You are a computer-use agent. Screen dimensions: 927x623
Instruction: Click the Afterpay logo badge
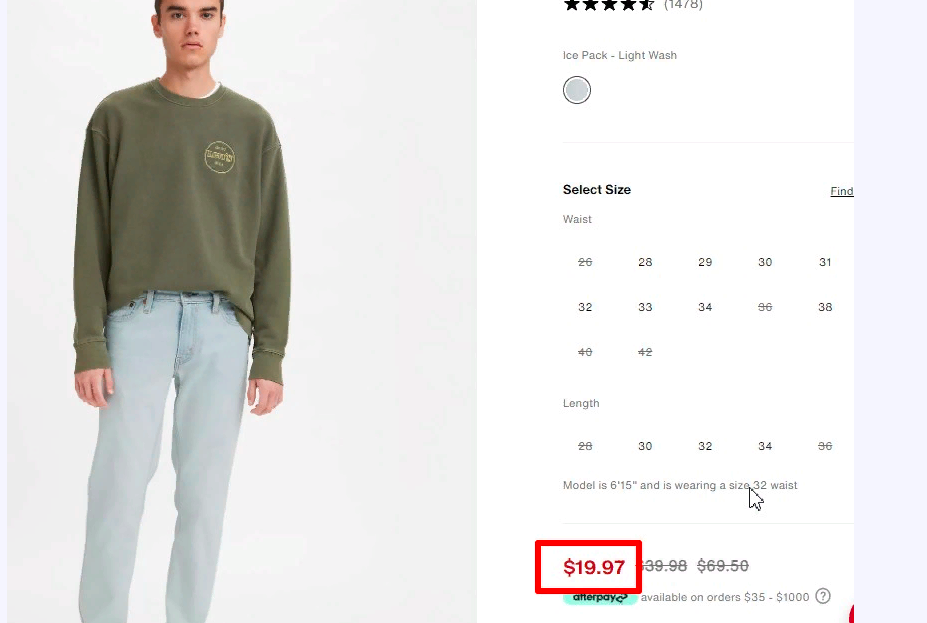click(x=600, y=598)
